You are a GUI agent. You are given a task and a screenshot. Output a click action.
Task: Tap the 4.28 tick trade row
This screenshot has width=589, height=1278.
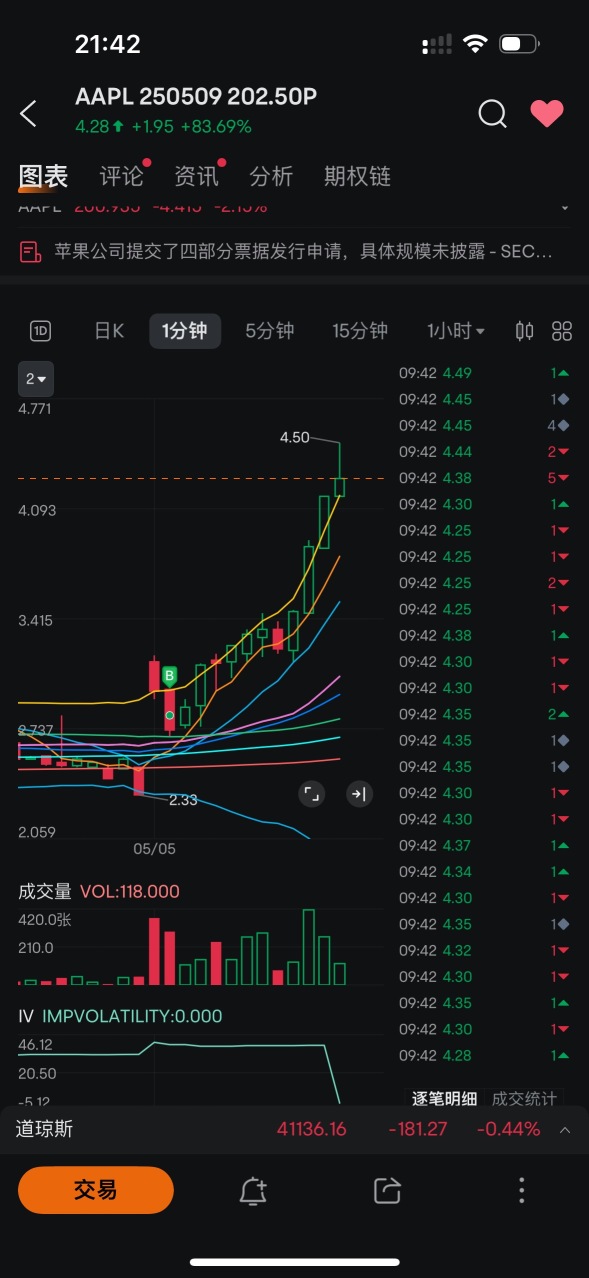485,1055
